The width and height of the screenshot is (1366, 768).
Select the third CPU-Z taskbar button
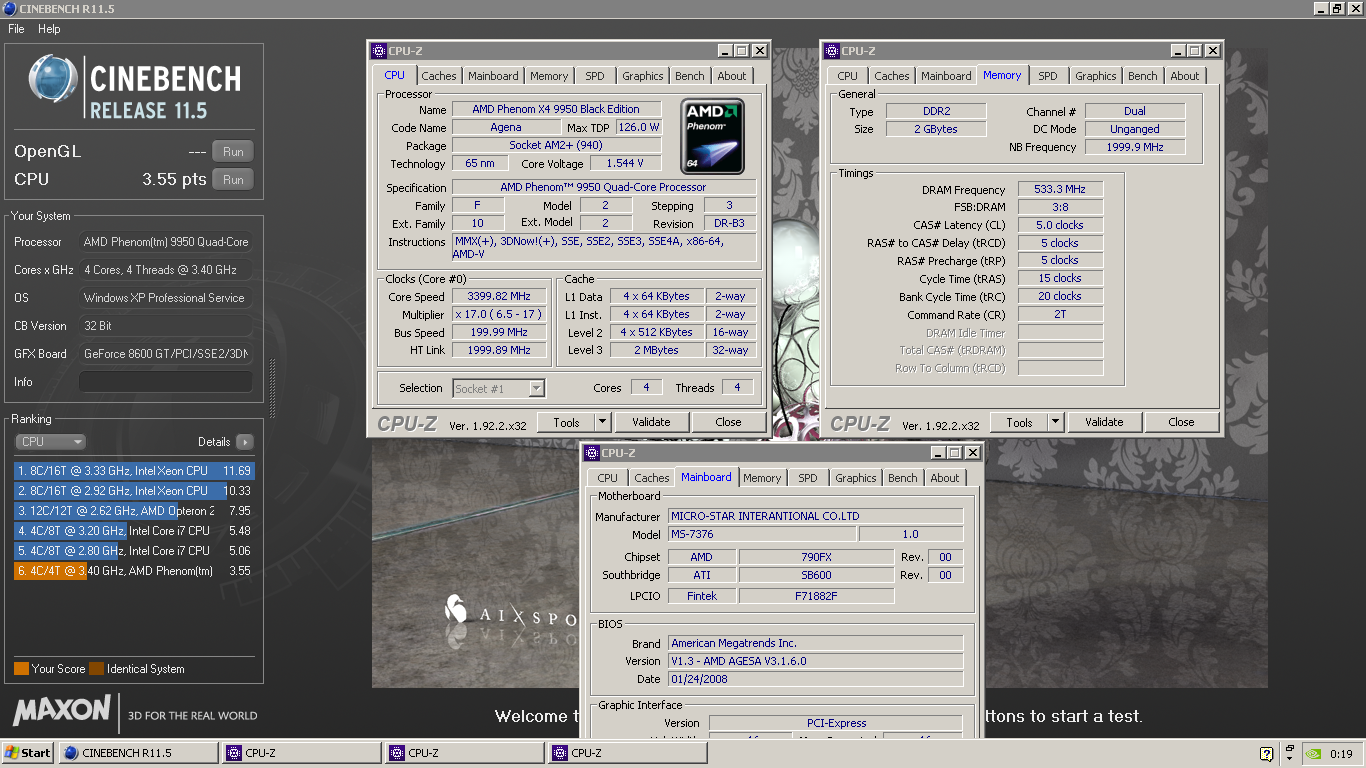(x=627, y=753)
